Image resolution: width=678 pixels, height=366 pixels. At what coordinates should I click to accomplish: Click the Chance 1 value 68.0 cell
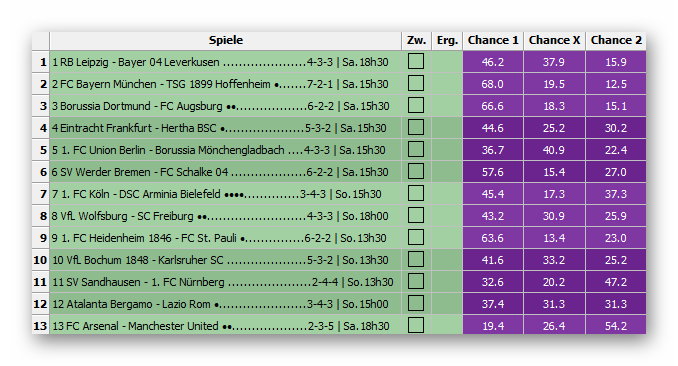(x=493, y=83)
